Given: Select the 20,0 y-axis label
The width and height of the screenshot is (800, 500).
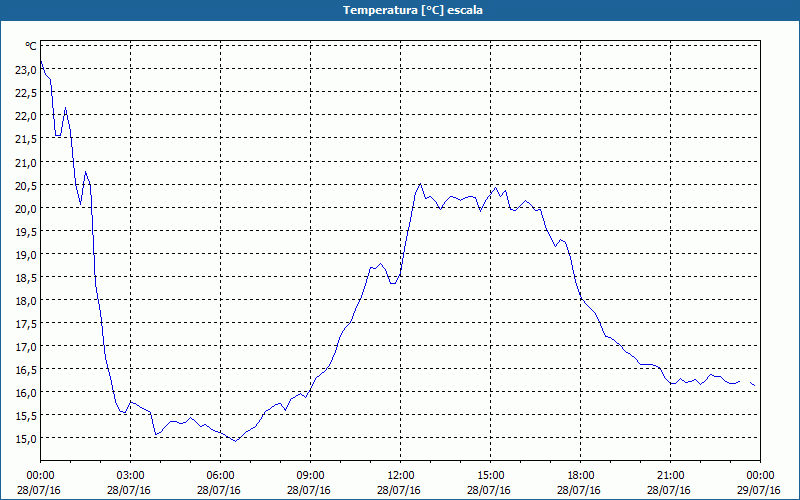Looking at the screenshot, I should pyautogui.click(x=26, y=209).
